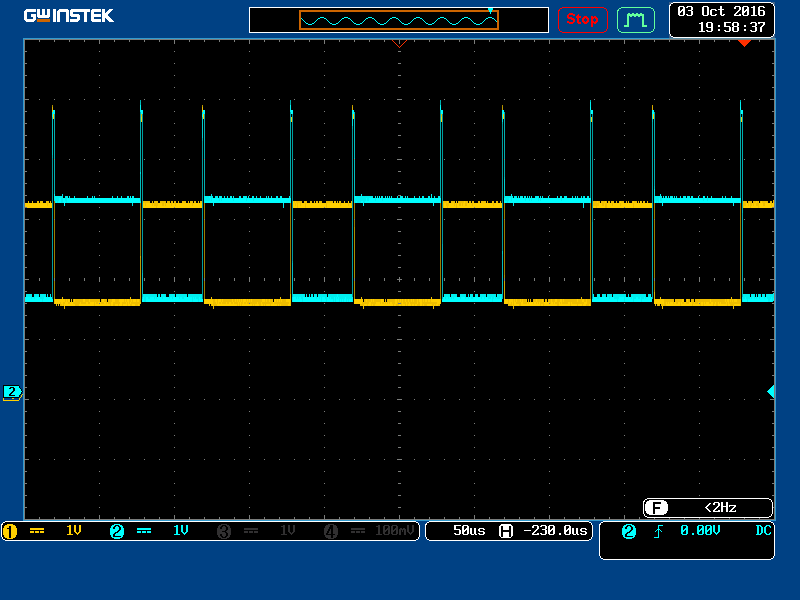The height and width of the screenshot is (600, 800).
Task: Click the 0.00V trigger level value
Action: [x=699, y=531]
